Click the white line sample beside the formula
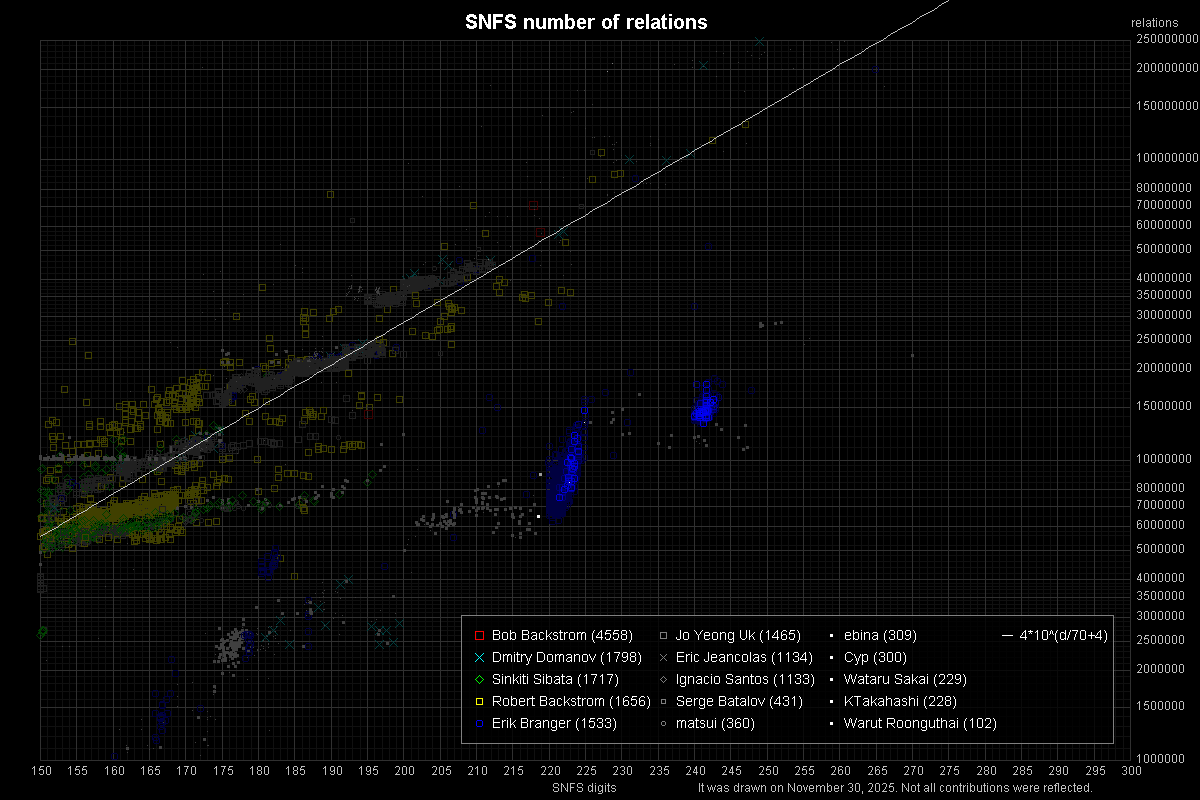The height and width of the screenshot is (800, 1200). click(x=1006, y=635)
